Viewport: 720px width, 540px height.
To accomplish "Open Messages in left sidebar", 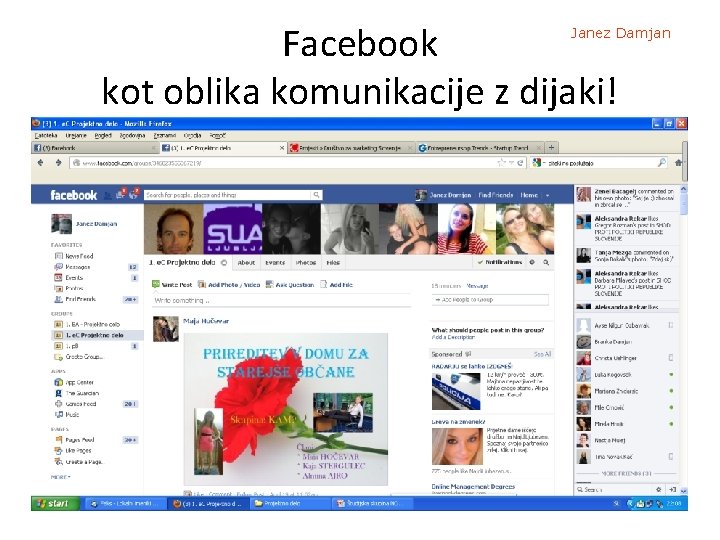I will 73,267.
